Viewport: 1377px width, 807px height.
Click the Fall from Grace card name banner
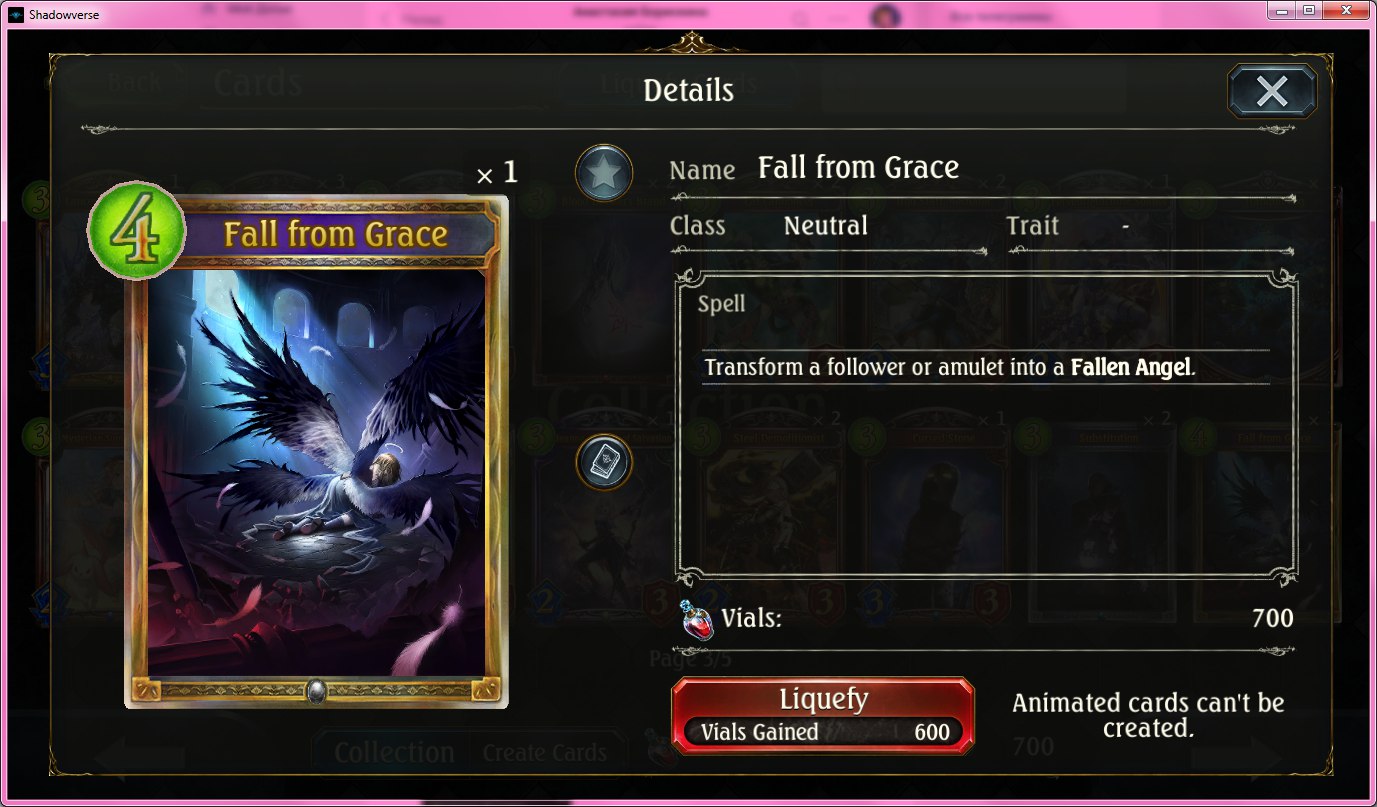coord(335,235)
